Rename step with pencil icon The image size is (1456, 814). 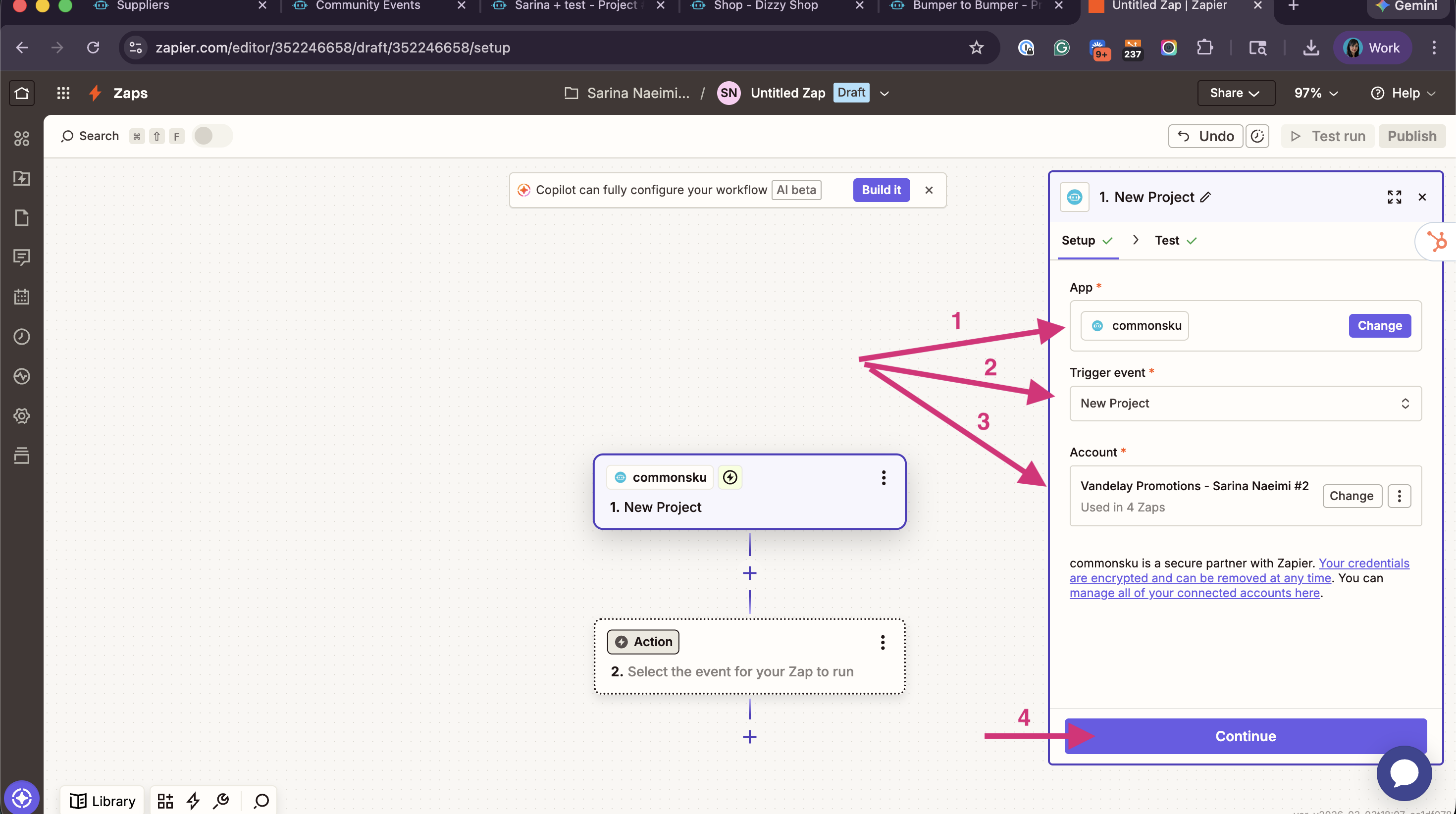1205,197
